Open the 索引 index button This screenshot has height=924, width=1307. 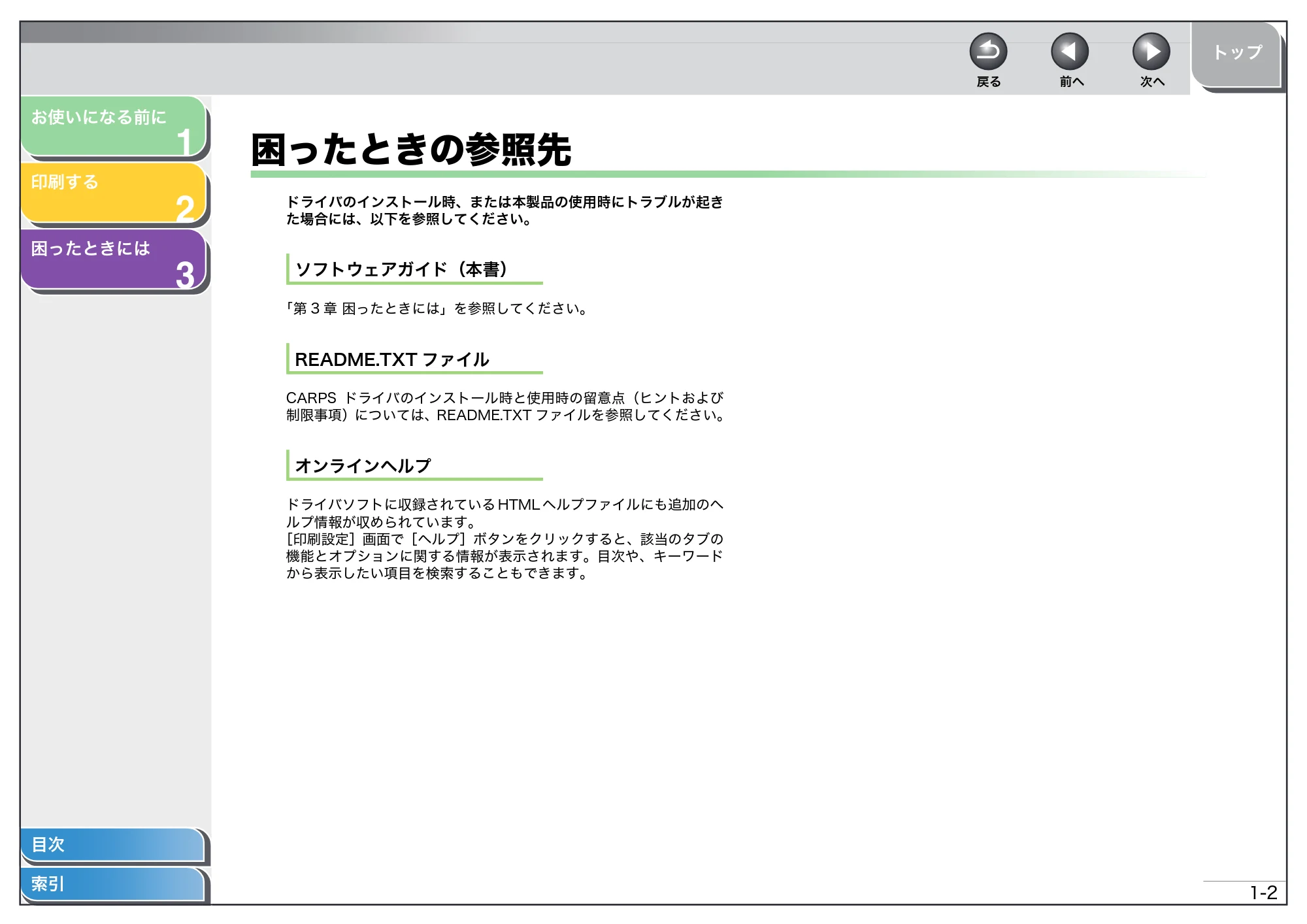[112, 884]
